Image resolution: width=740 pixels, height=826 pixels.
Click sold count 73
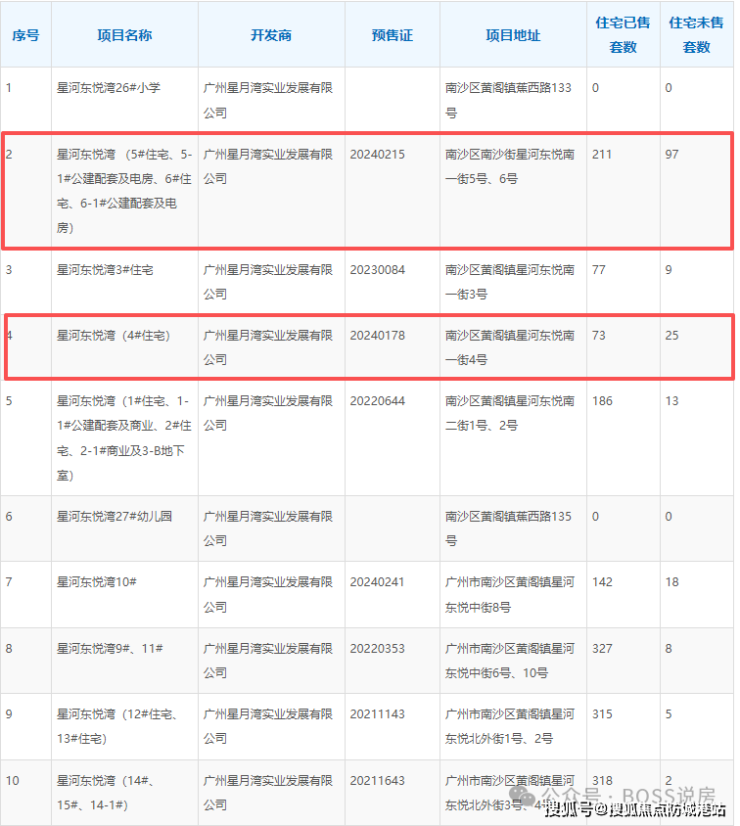click(x=599, y=336)
